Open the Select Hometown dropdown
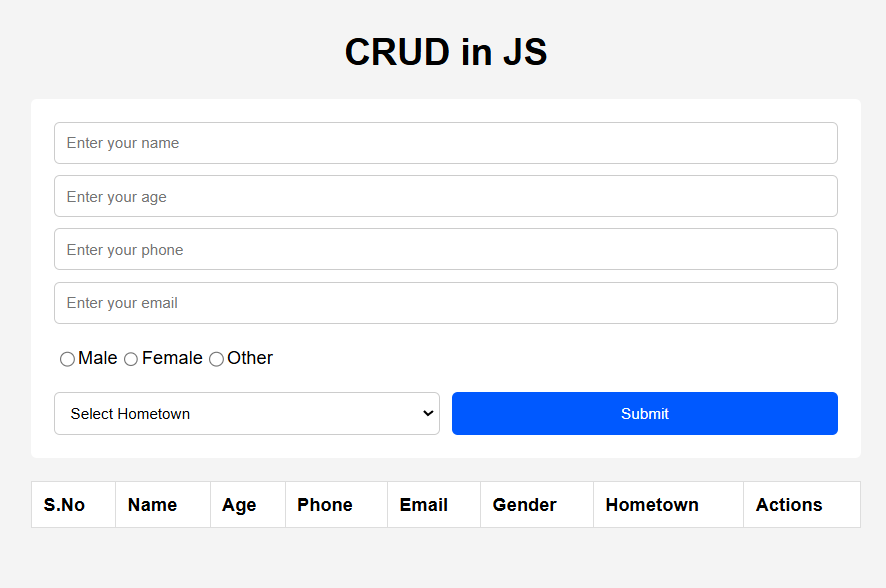The image size is (886, 588). point(246,414)
